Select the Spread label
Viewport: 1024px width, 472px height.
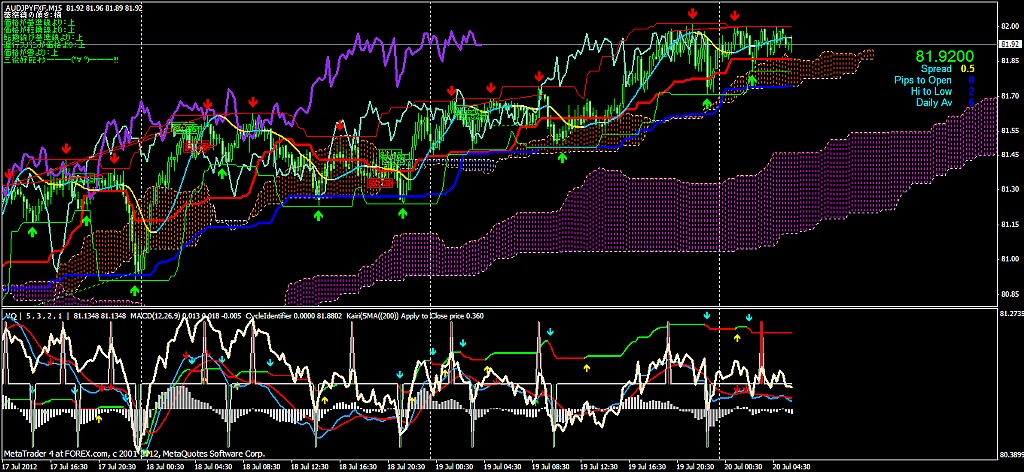(936, 69)
